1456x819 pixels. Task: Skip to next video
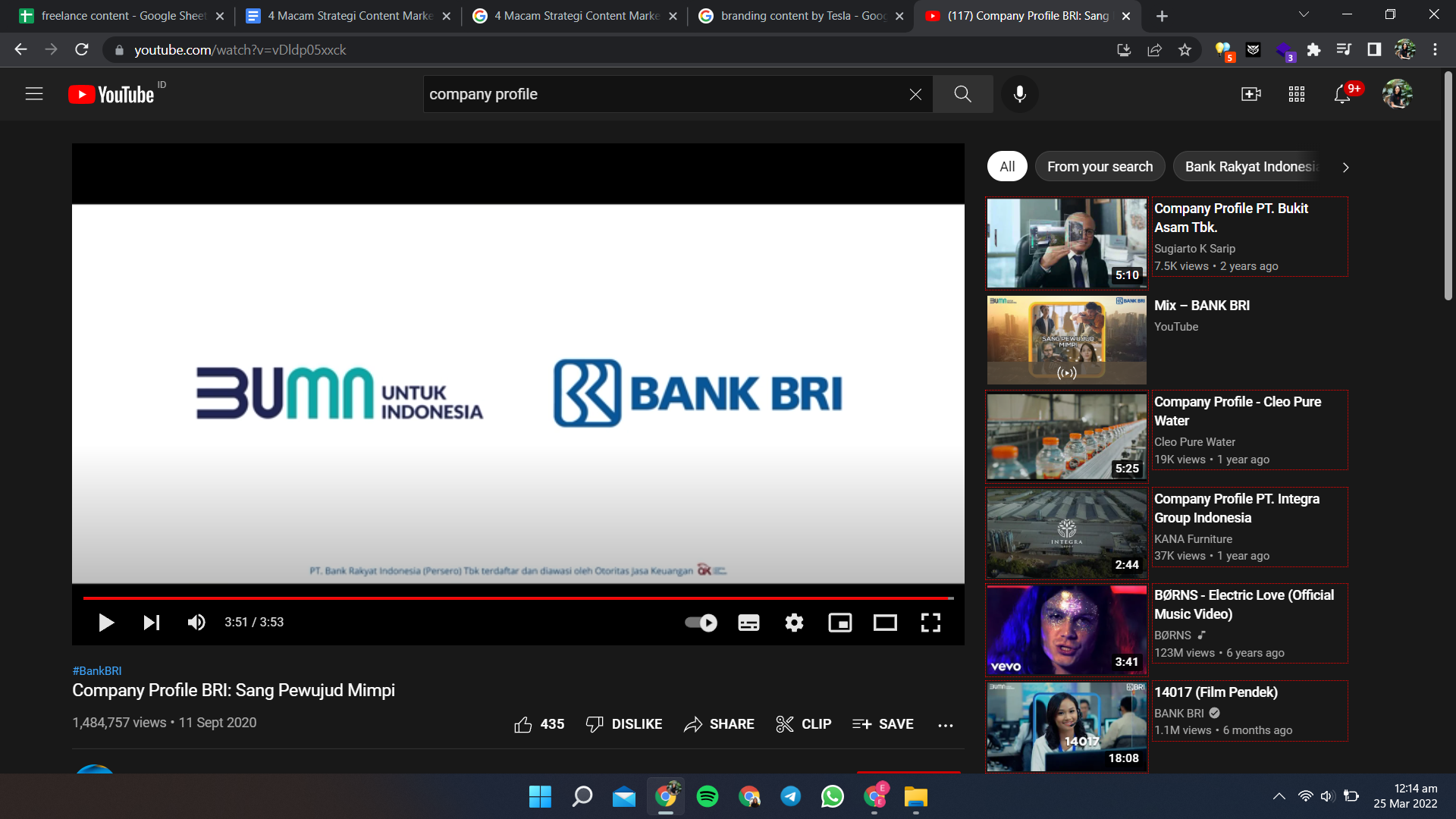[x=152, y=623]
